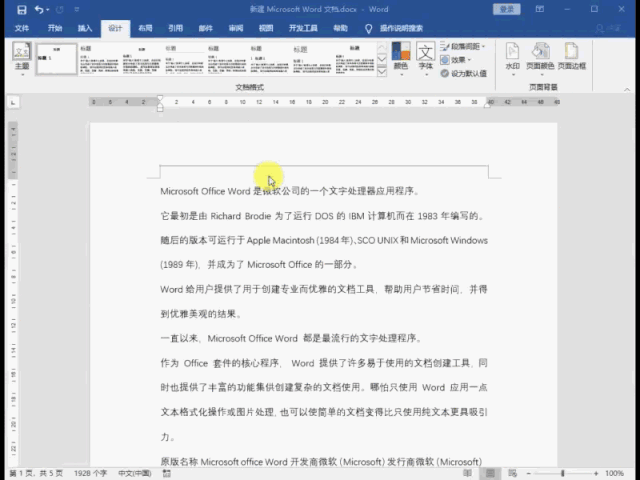Click the 页面颜色 (Page Color) icon

541,57
